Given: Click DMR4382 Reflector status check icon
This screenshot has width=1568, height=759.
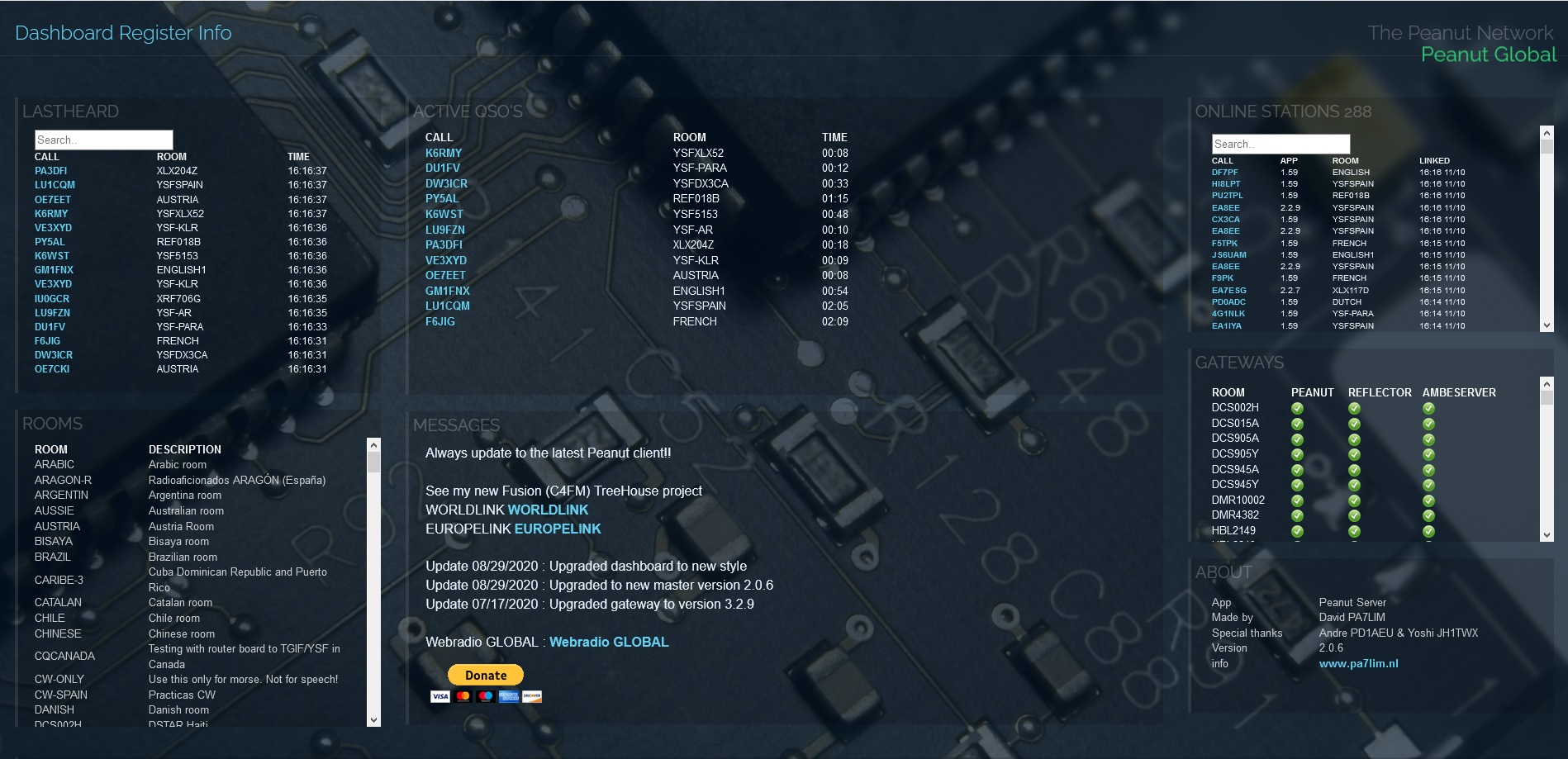Looking at the screenshot, I should (x=1354, y=515).
